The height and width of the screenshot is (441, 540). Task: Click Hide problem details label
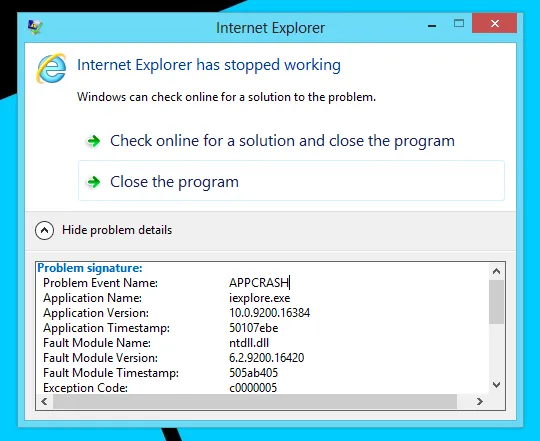coord(117,230)
